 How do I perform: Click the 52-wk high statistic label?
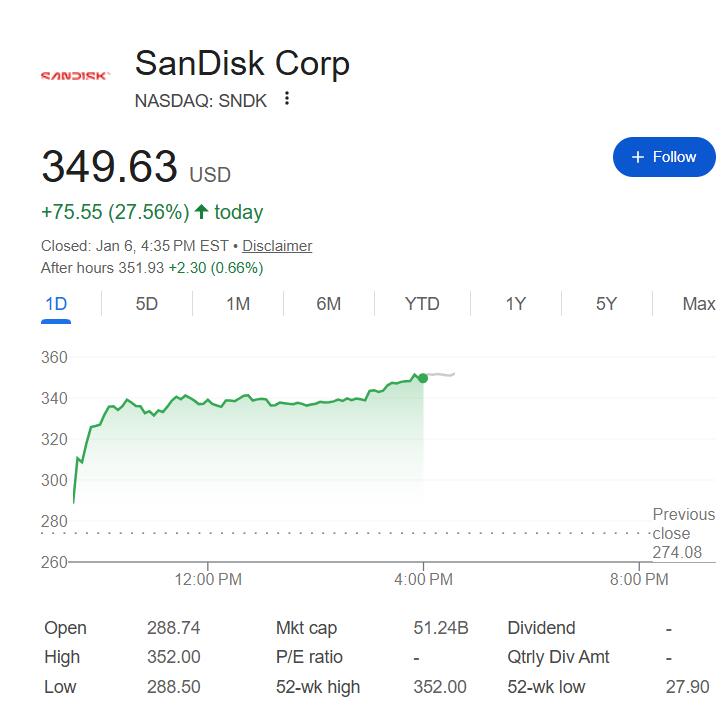click(318, 687)
